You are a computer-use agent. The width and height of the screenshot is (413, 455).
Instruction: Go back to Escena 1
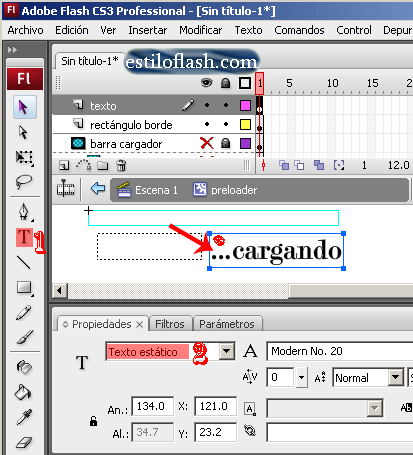point(148,190)
